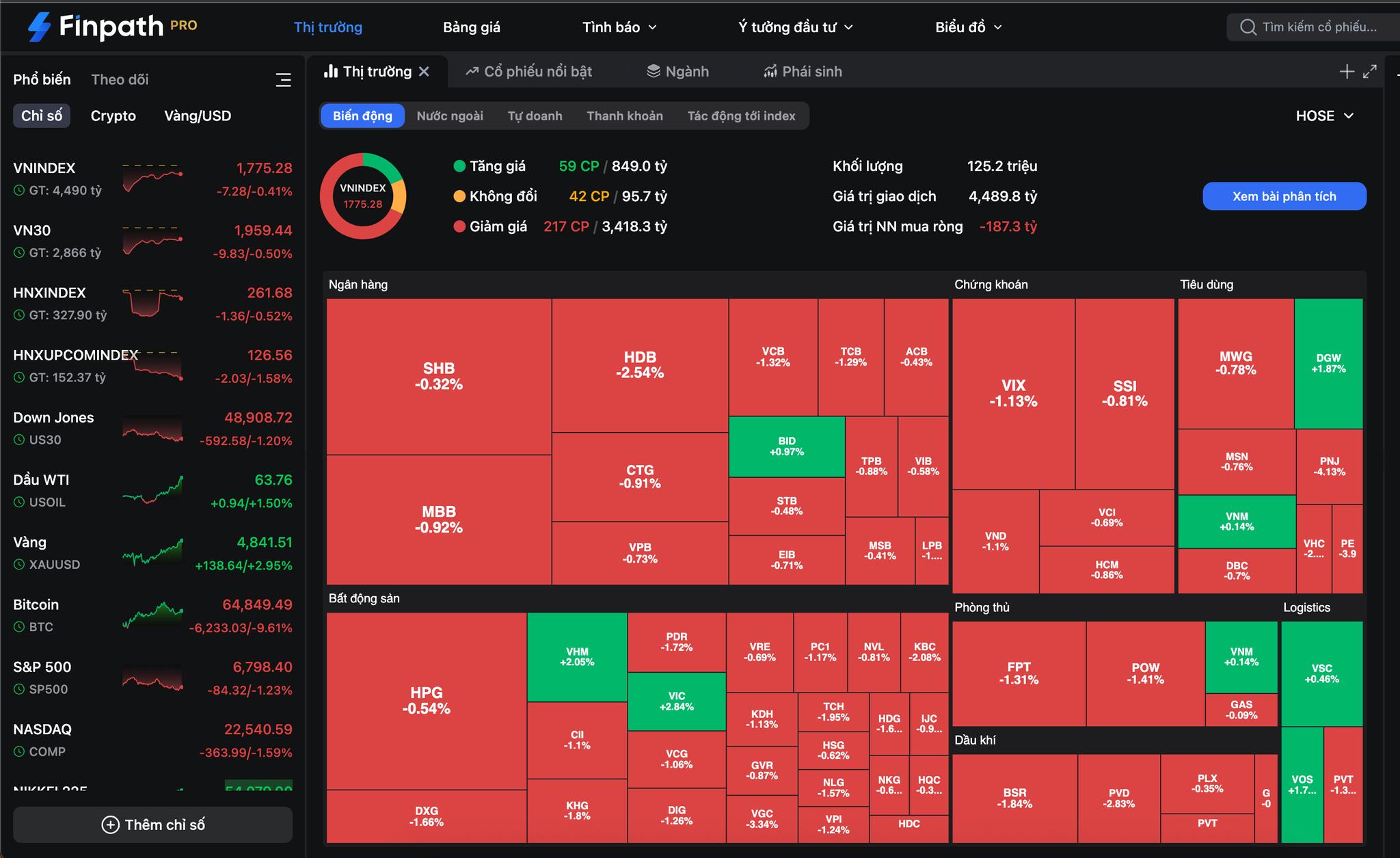Expand the Biểu đồ menu
Viewport: 1400px width, 858px height.
969,27
